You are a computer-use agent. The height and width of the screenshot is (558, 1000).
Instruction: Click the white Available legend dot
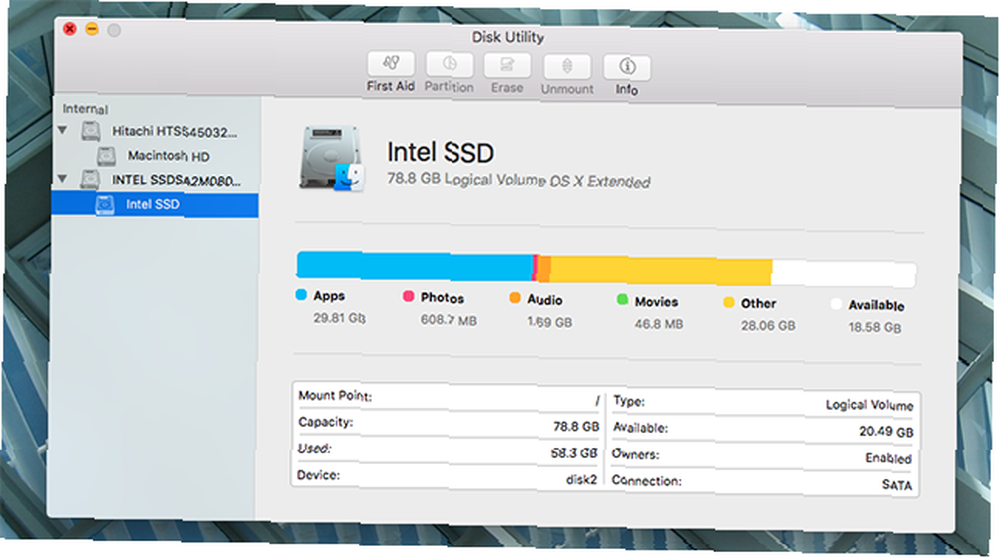(836, 304)
